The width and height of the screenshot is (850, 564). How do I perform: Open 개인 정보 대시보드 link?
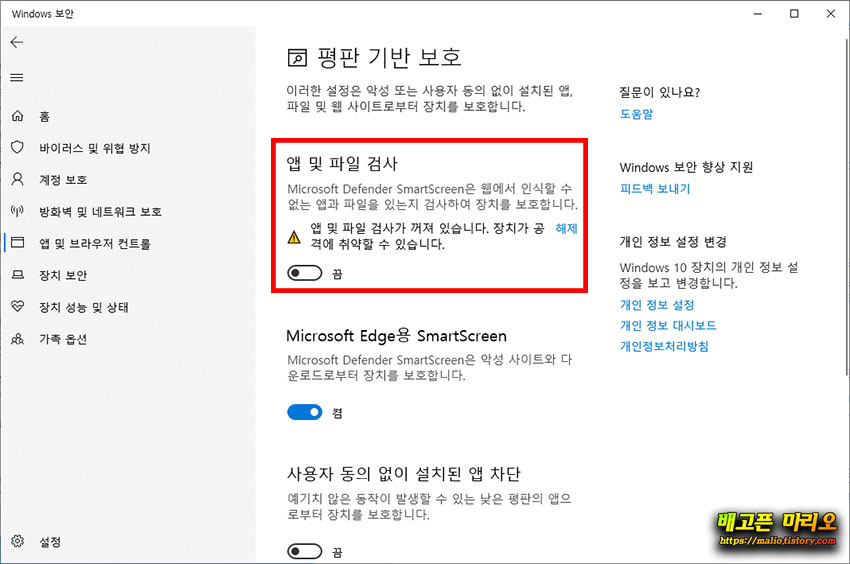(x=668, y=325)
